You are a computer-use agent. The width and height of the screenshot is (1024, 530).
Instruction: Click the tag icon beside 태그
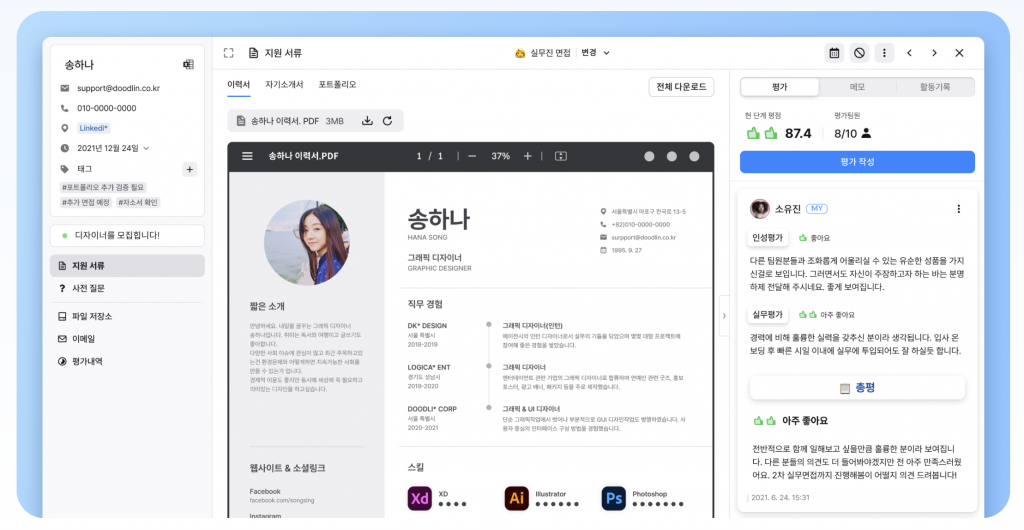click(65, 168)
